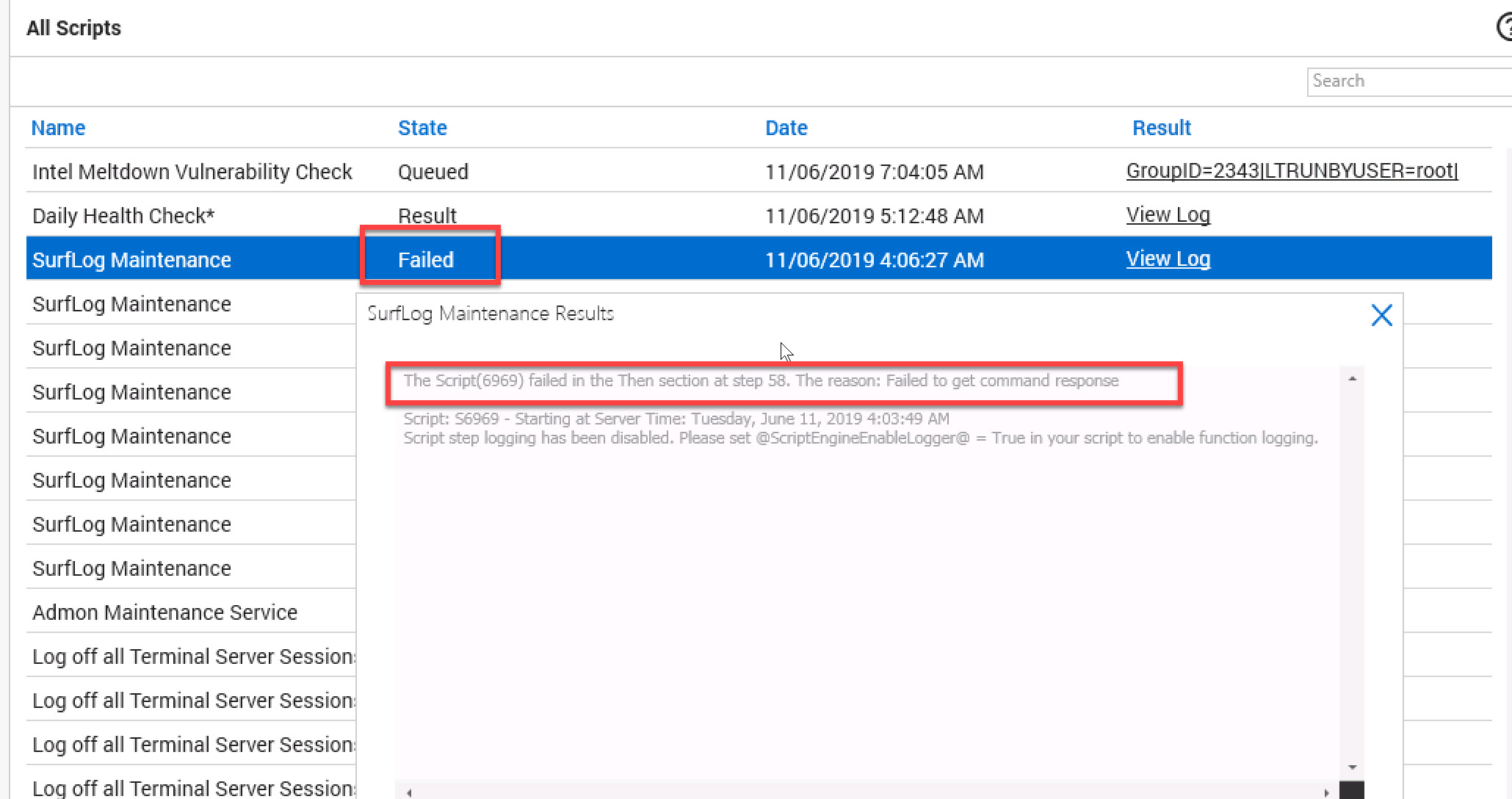Sort list by Result column
Viewport: 1512px width, 799px height.
pos(1161,128)
